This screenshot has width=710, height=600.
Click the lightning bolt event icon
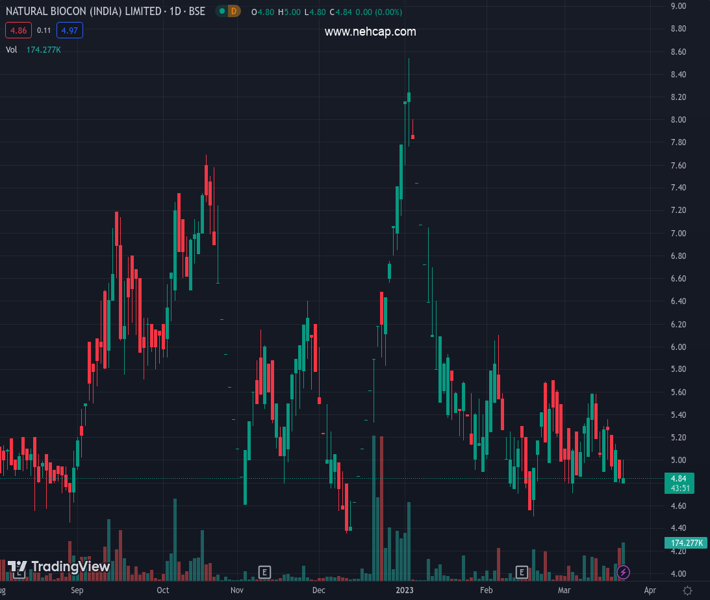pos(624,572)
